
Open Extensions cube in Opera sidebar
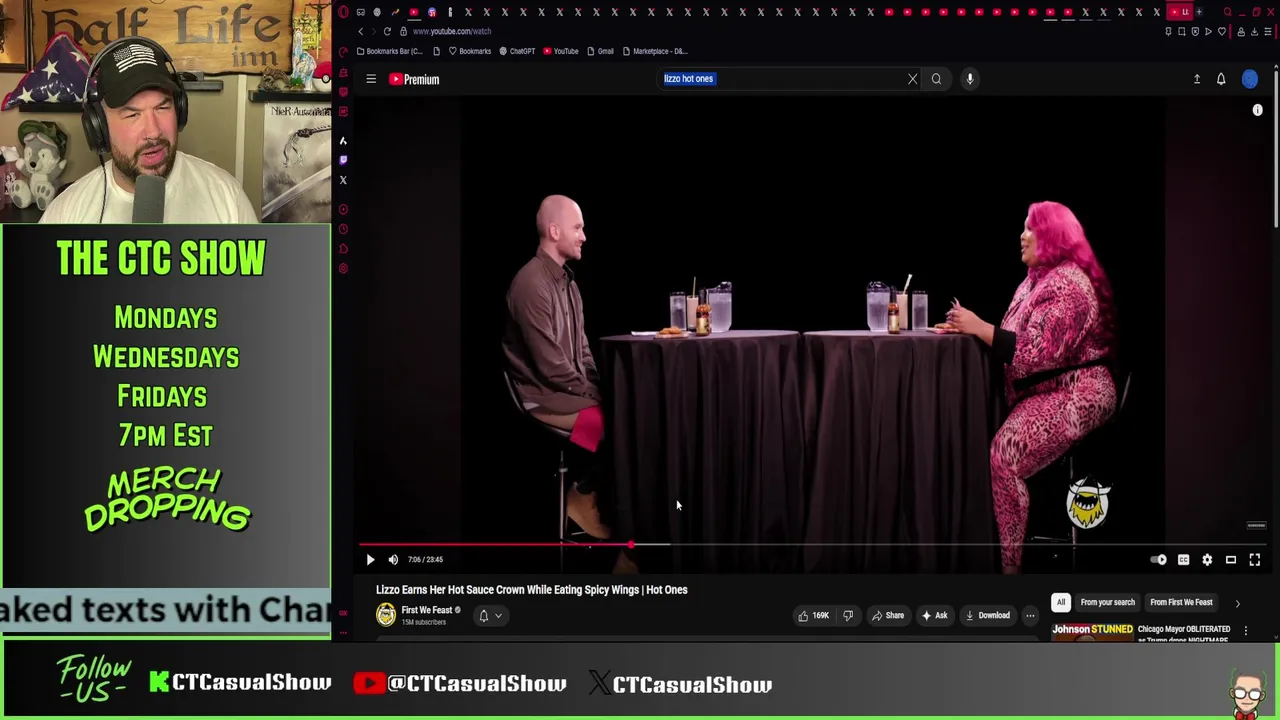(x=343, y=249)
